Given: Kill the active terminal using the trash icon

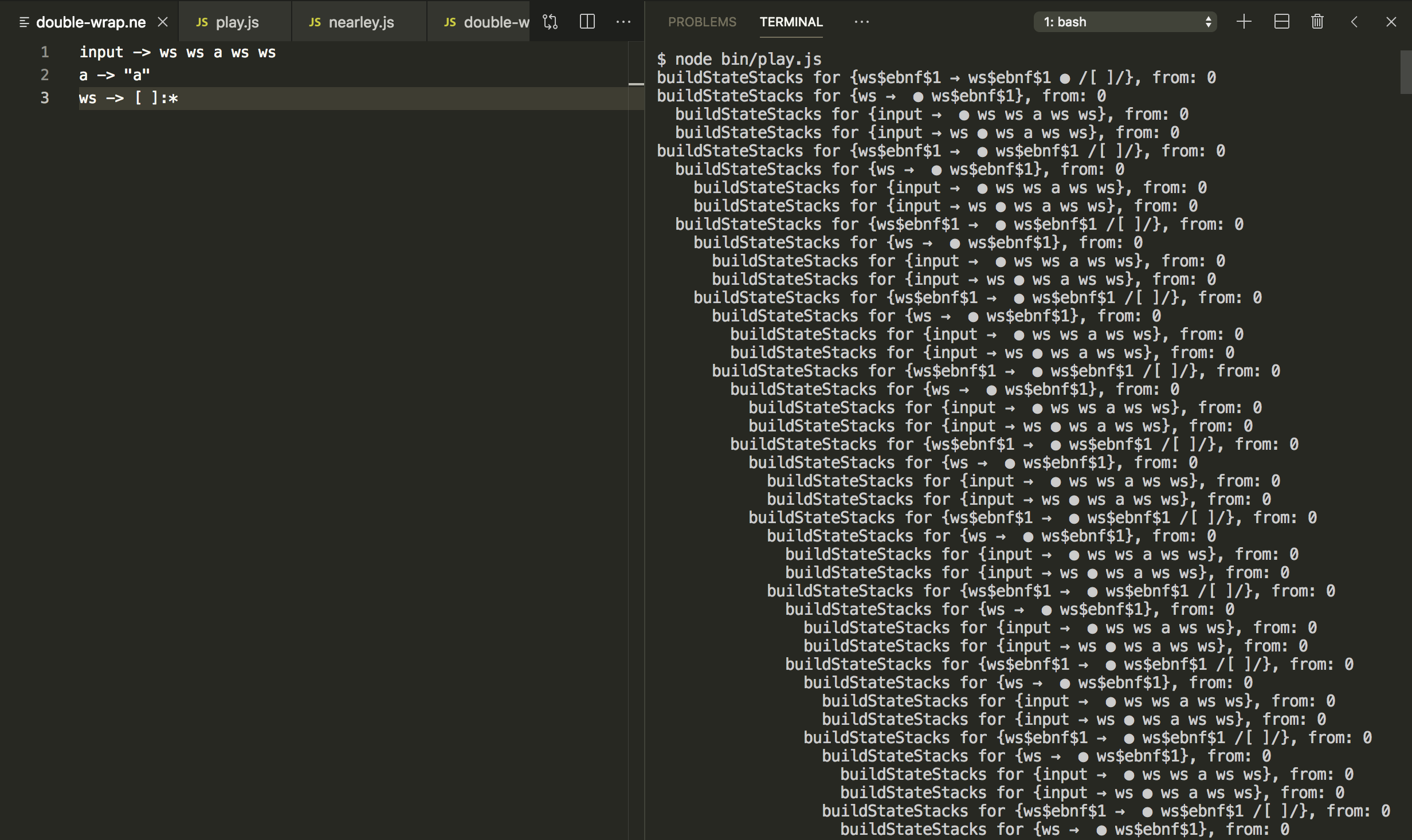Looking at the screenshot, I should [1316, 22].
